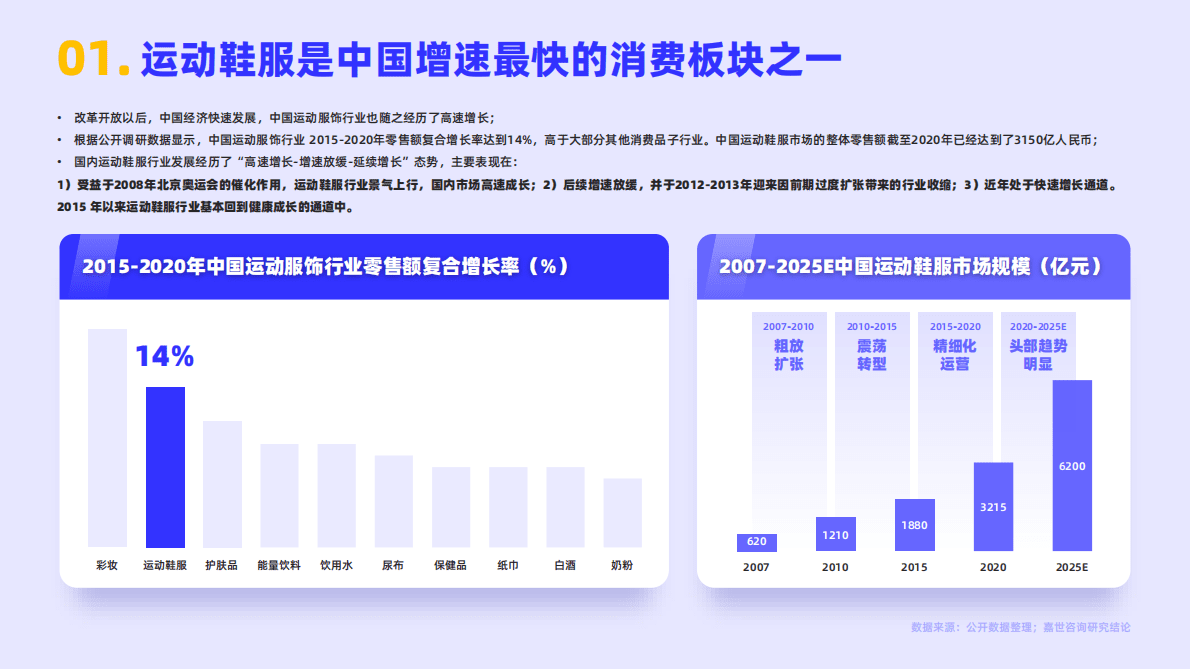
Task: Click the 护肤品 category label
Action: pos(222,563)
